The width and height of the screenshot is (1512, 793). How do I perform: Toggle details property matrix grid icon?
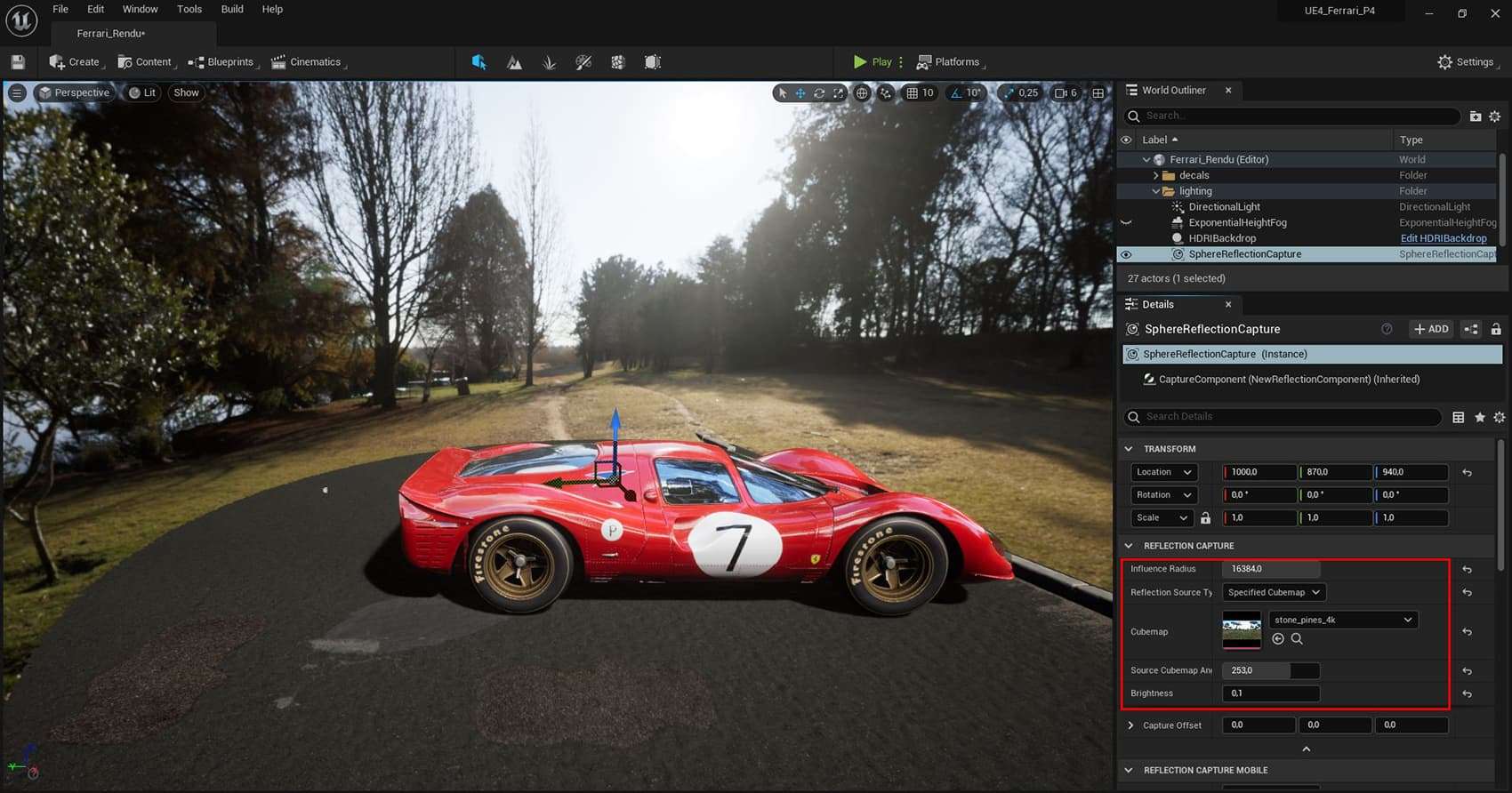point(1459,417)
